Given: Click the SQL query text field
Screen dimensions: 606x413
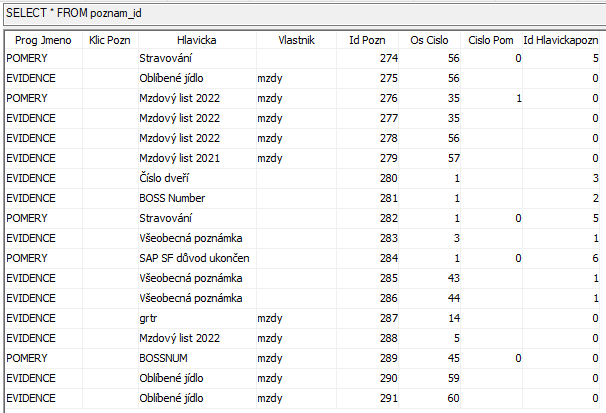Looking at the screenshot, I should click(305, 14).
